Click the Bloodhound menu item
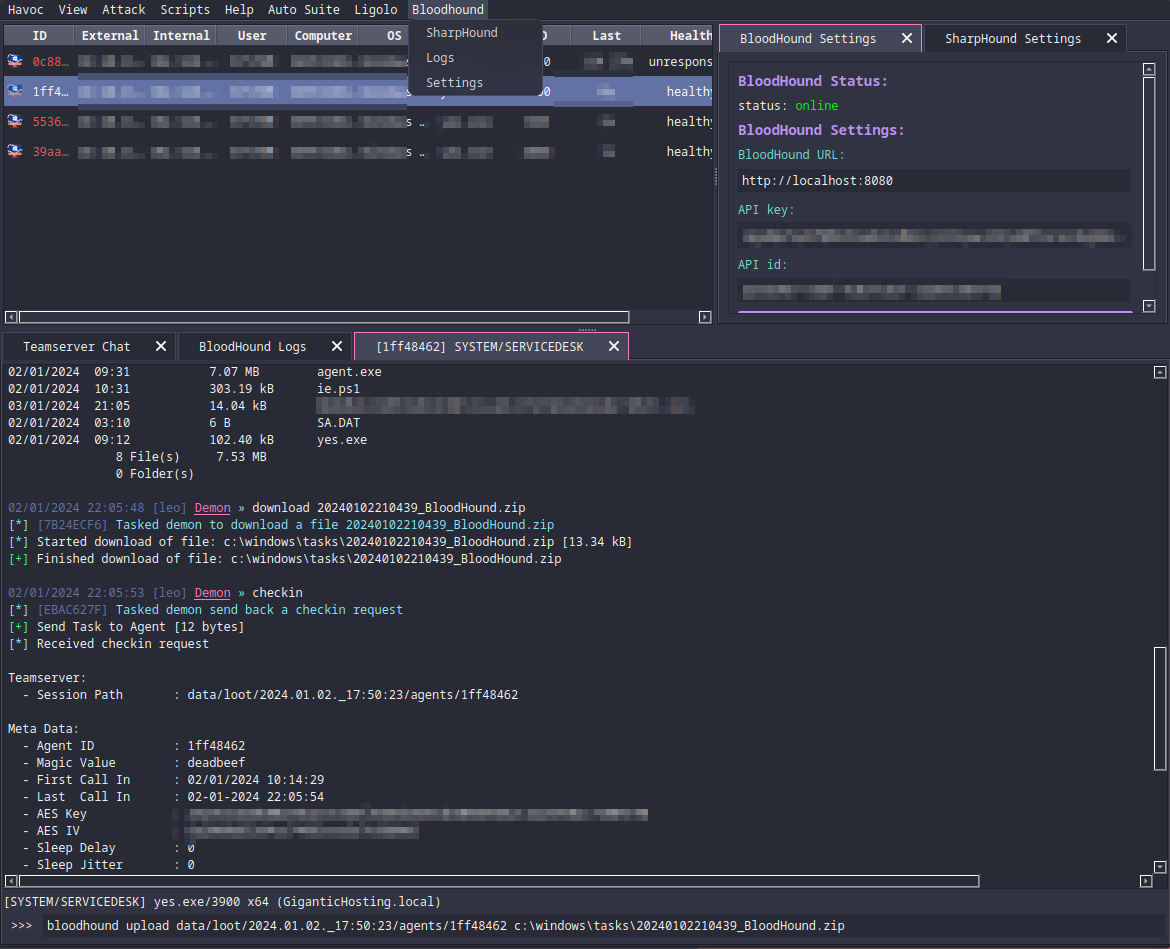The image size is (1170, 949). (448, 10)
